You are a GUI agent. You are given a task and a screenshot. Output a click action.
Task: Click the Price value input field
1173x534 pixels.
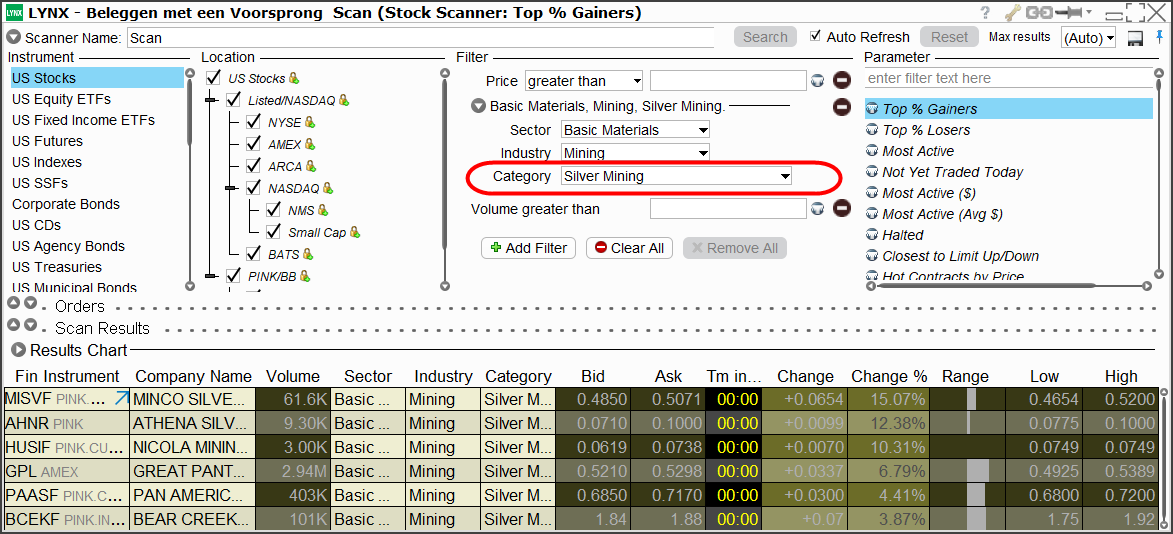(x=729, y=81)
